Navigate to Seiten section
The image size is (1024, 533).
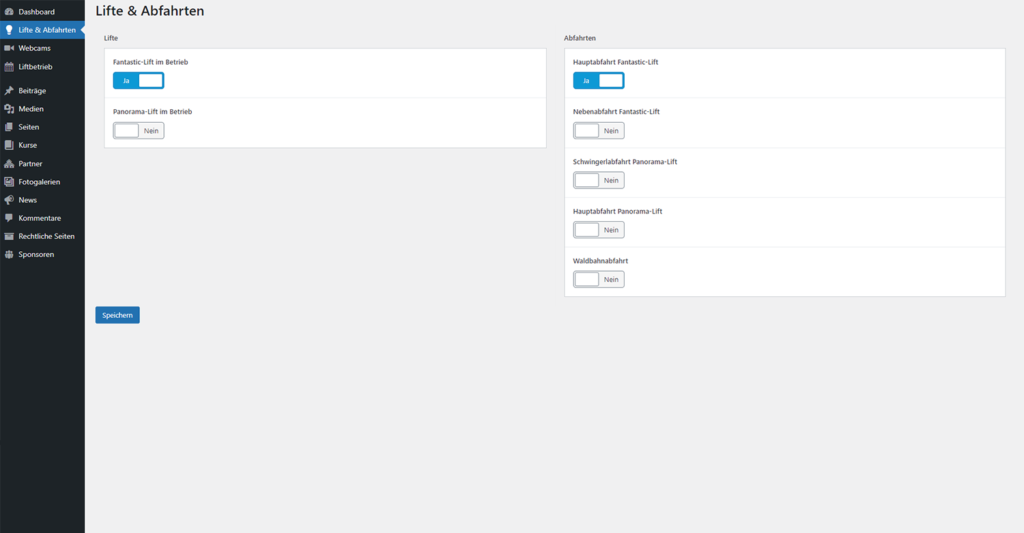[x=42, y=127]
